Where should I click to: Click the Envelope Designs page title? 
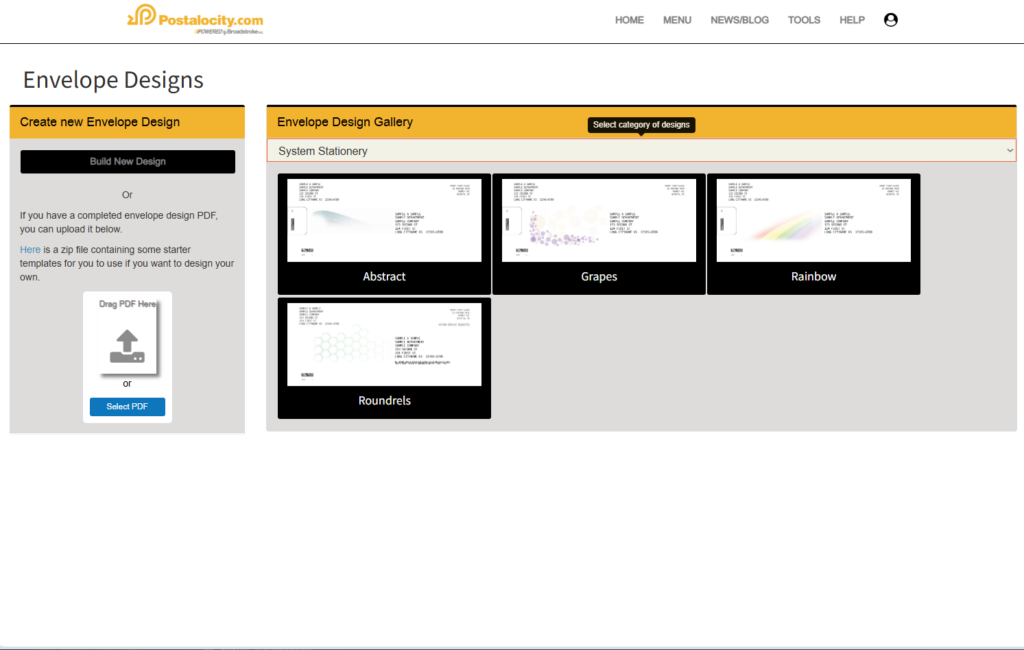[113, 80]
